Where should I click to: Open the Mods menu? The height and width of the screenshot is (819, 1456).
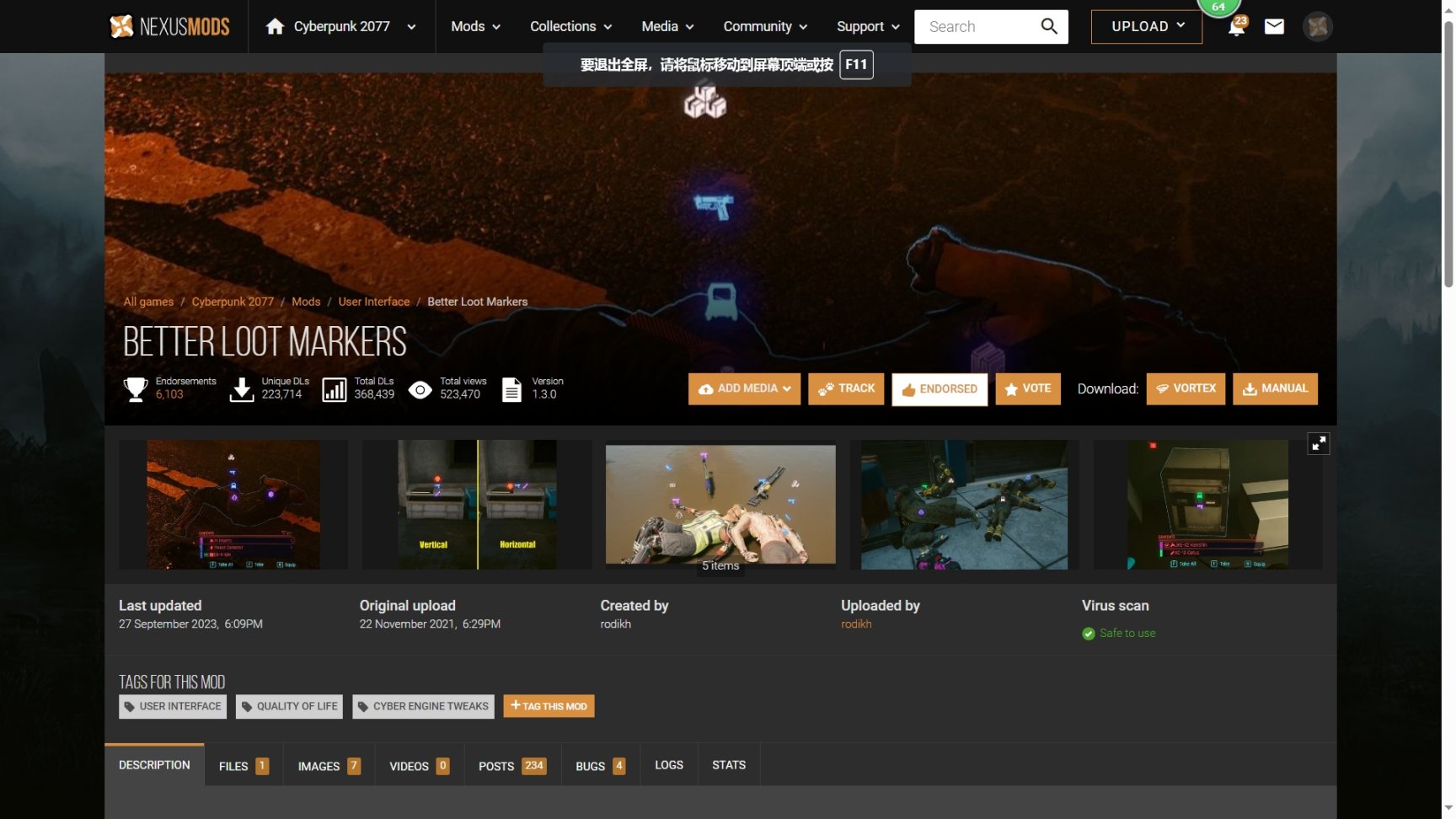(x=476, y=26)
